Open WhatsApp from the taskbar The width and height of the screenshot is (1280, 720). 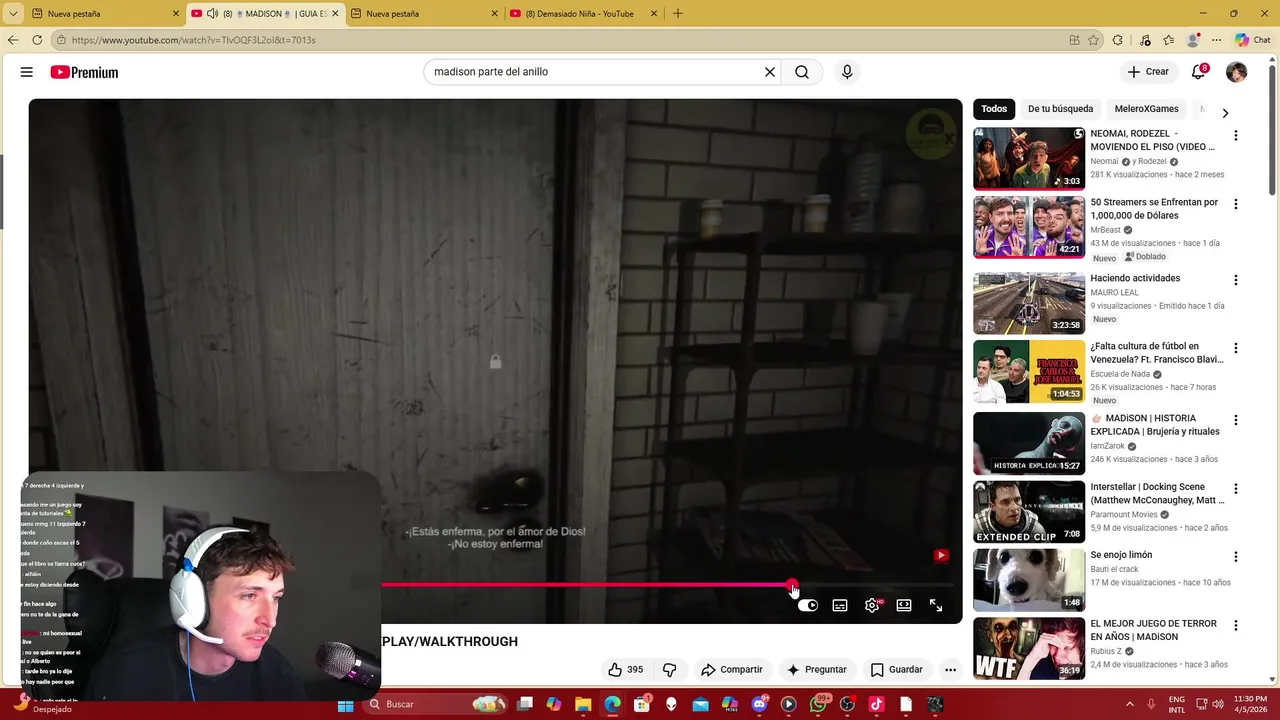819,704
